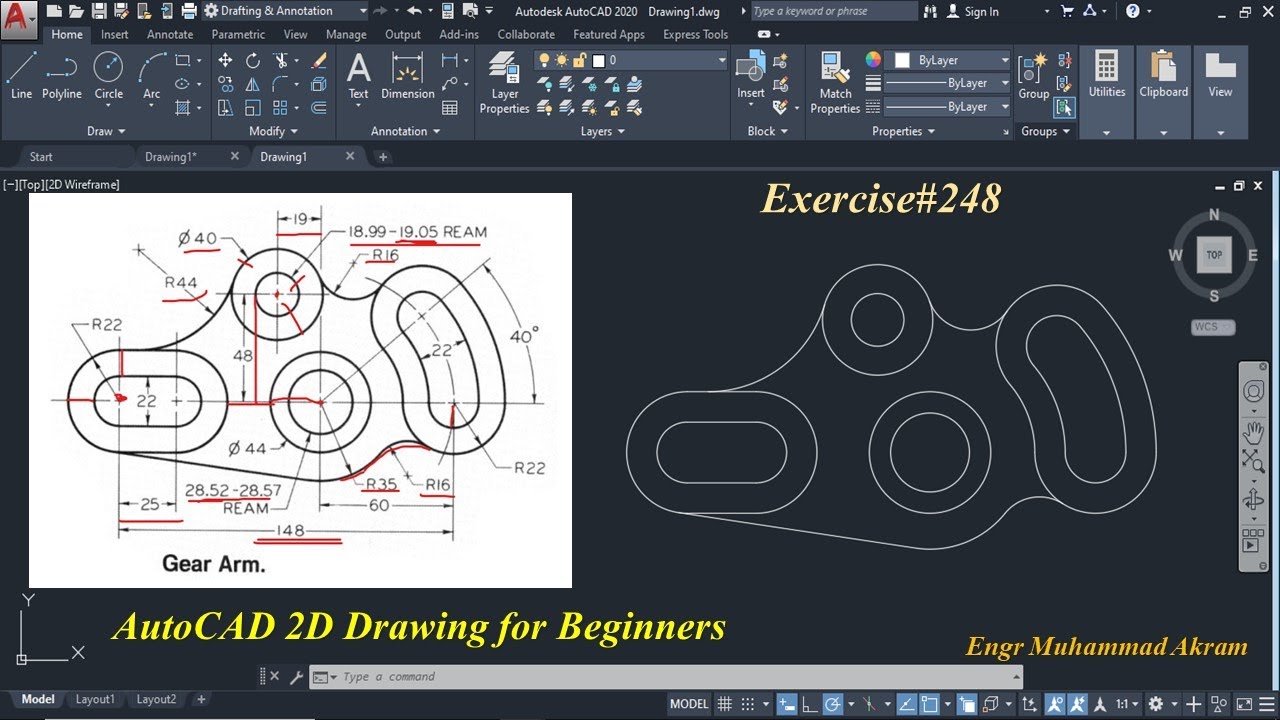
Task: Expand the Modify panel
Action: click(x=273, y=131)
